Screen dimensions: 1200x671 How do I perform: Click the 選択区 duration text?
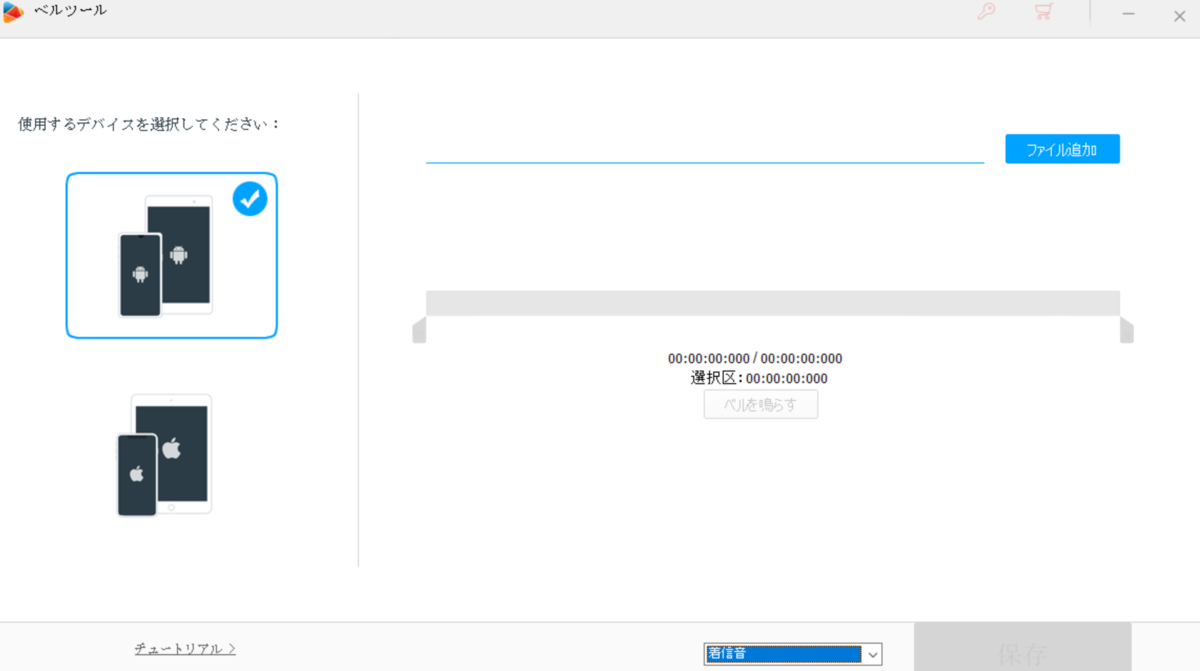[759, 378]
